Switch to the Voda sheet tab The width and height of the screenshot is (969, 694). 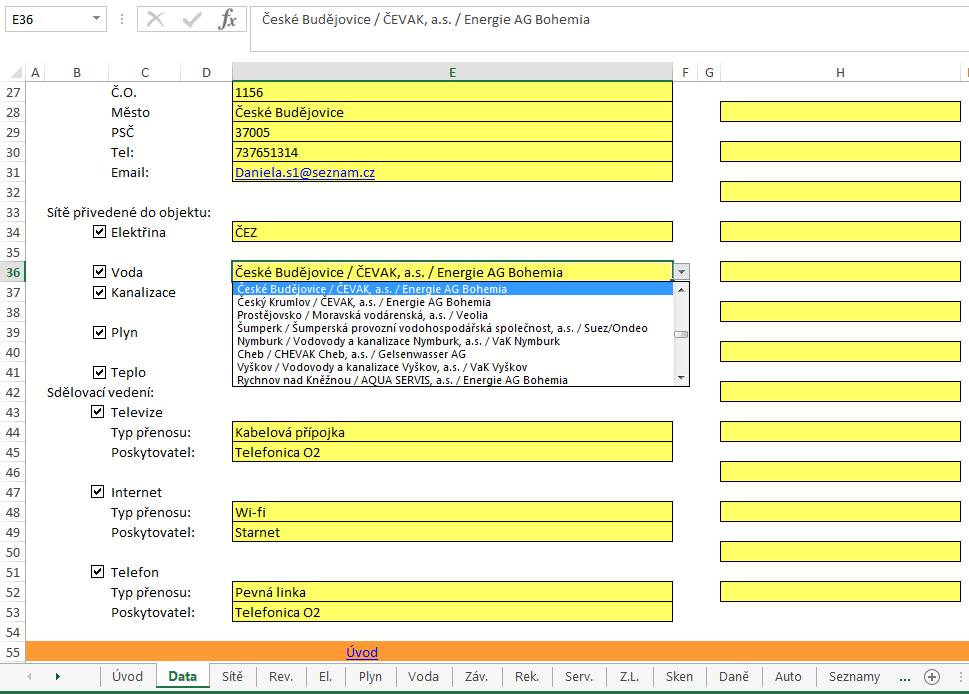[x=423, y=677]
